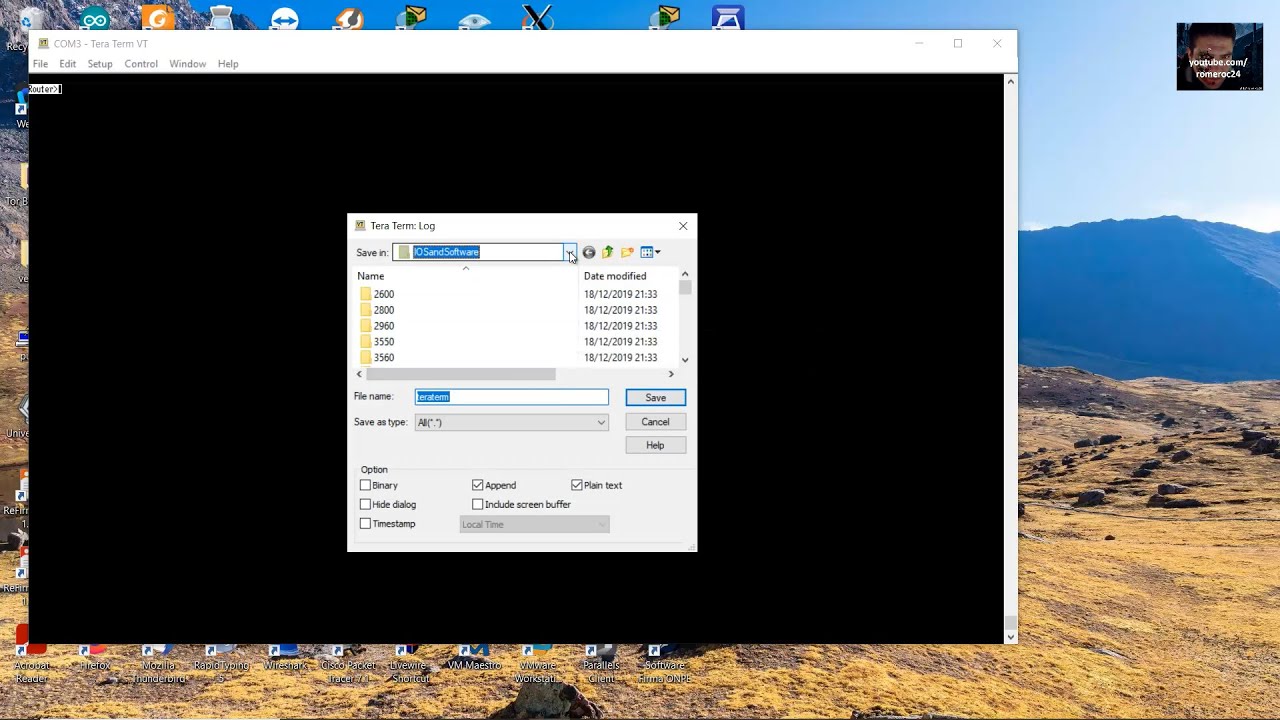Click the scanner desktop icon at top
The height and width of the screenshot is (720, 1280).
coord(728,18)
